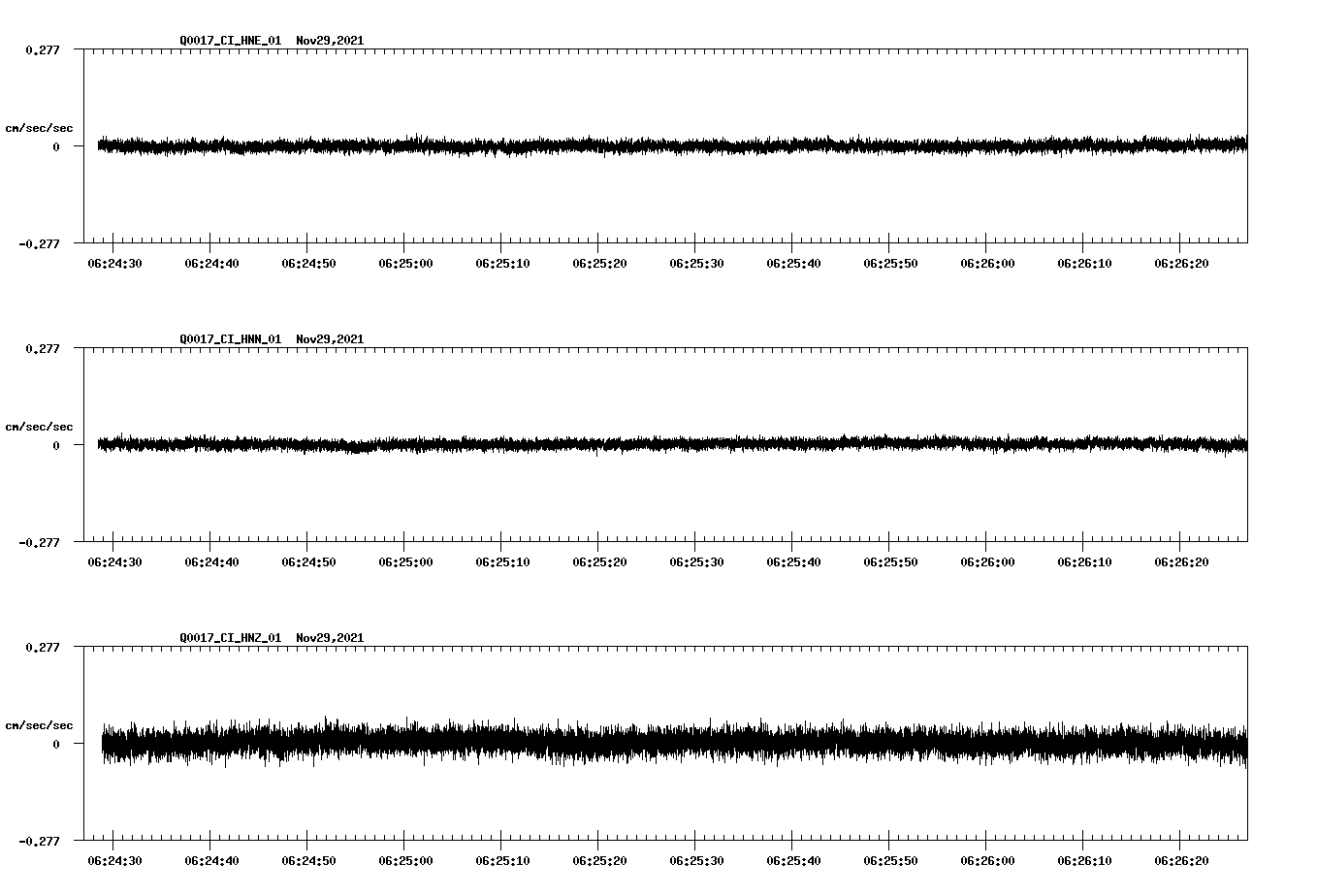The height and width of the screenshot is (896, 1317).
Task: Click the HNZ channel waveform trace
Action: pyautogui.click(x=674, y=744)
